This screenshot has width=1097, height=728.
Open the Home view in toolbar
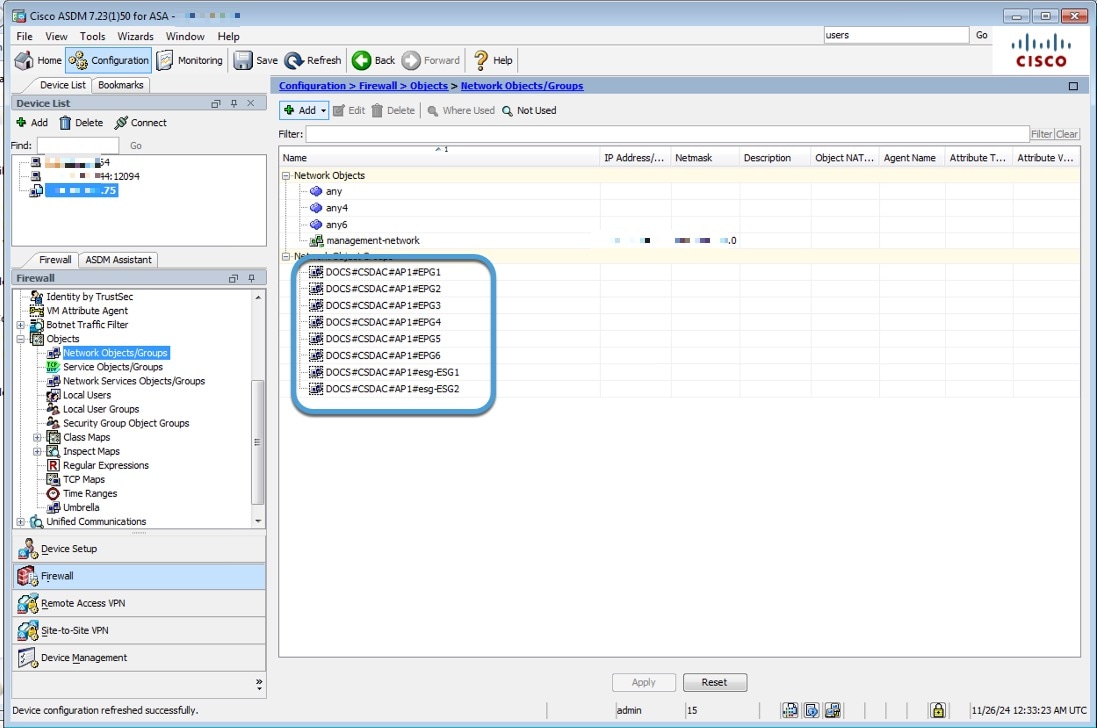coord(38,60)
